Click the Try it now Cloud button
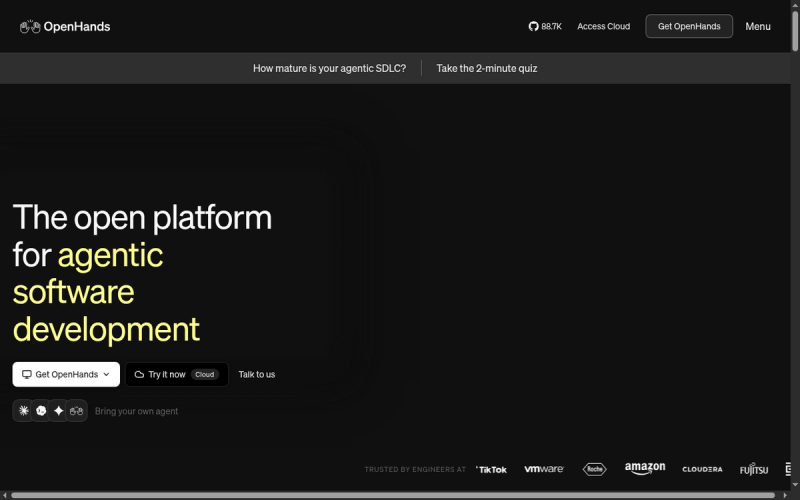The image size is (800, 500). click(177, 374)
